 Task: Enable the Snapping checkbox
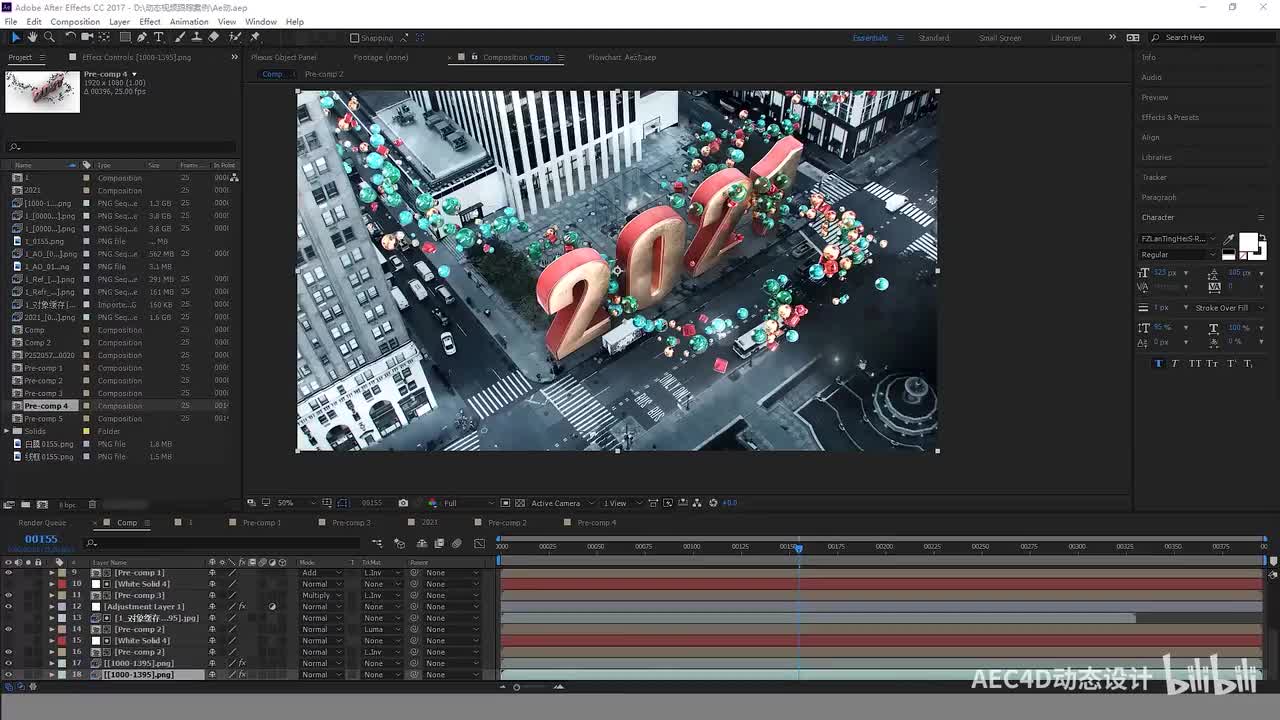355,38
